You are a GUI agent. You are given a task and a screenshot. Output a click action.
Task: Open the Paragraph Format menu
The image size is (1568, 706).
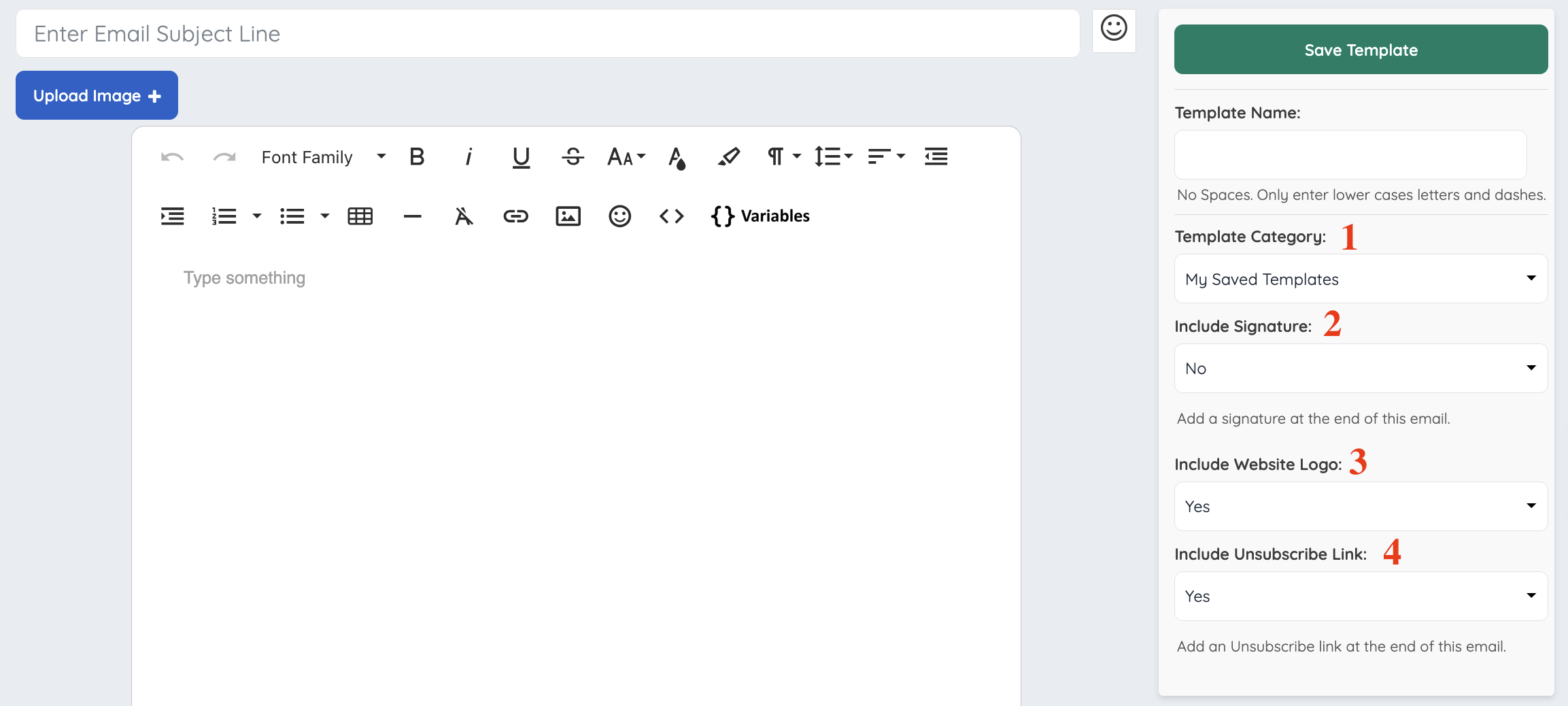[x=784, y=157]
